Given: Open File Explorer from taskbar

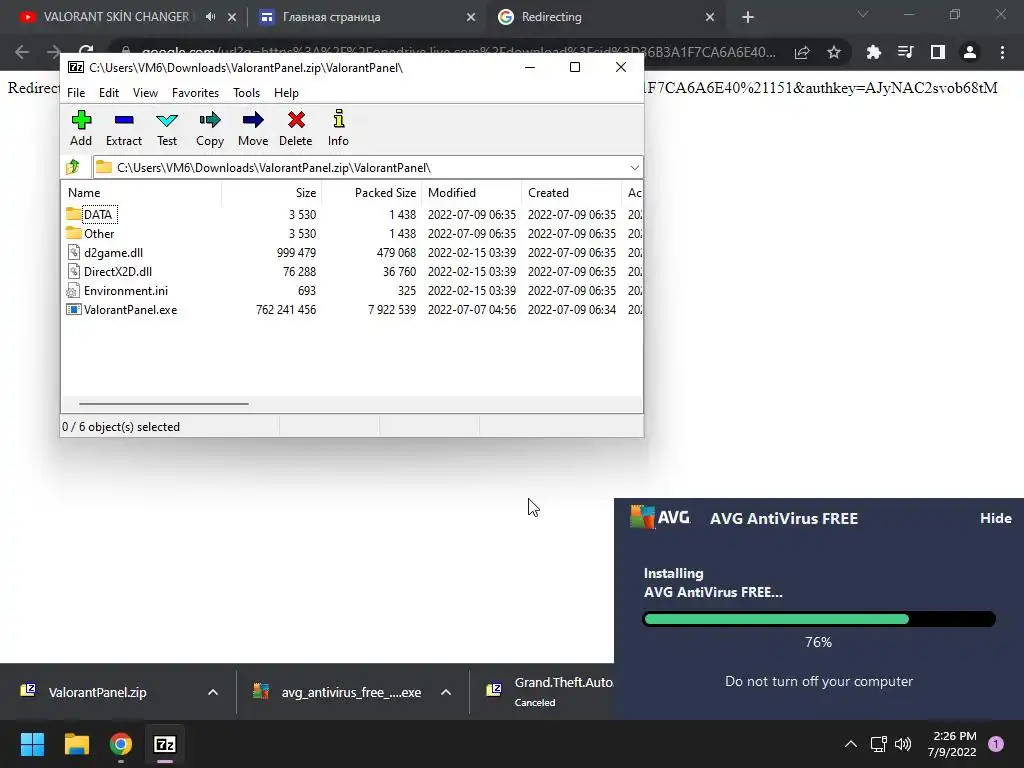Looking at the screenshot, I should 76,744.
